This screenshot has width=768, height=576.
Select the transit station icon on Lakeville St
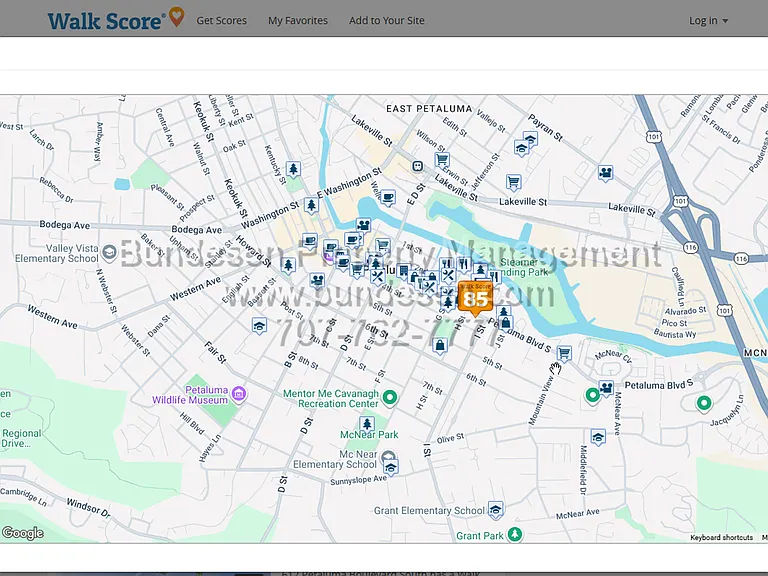coord(417,167)
